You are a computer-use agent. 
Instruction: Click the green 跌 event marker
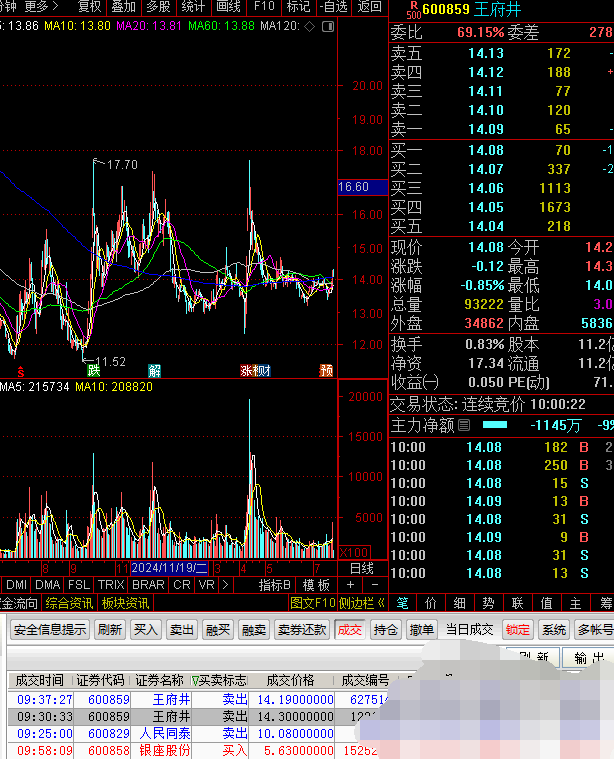pos(93,371)
